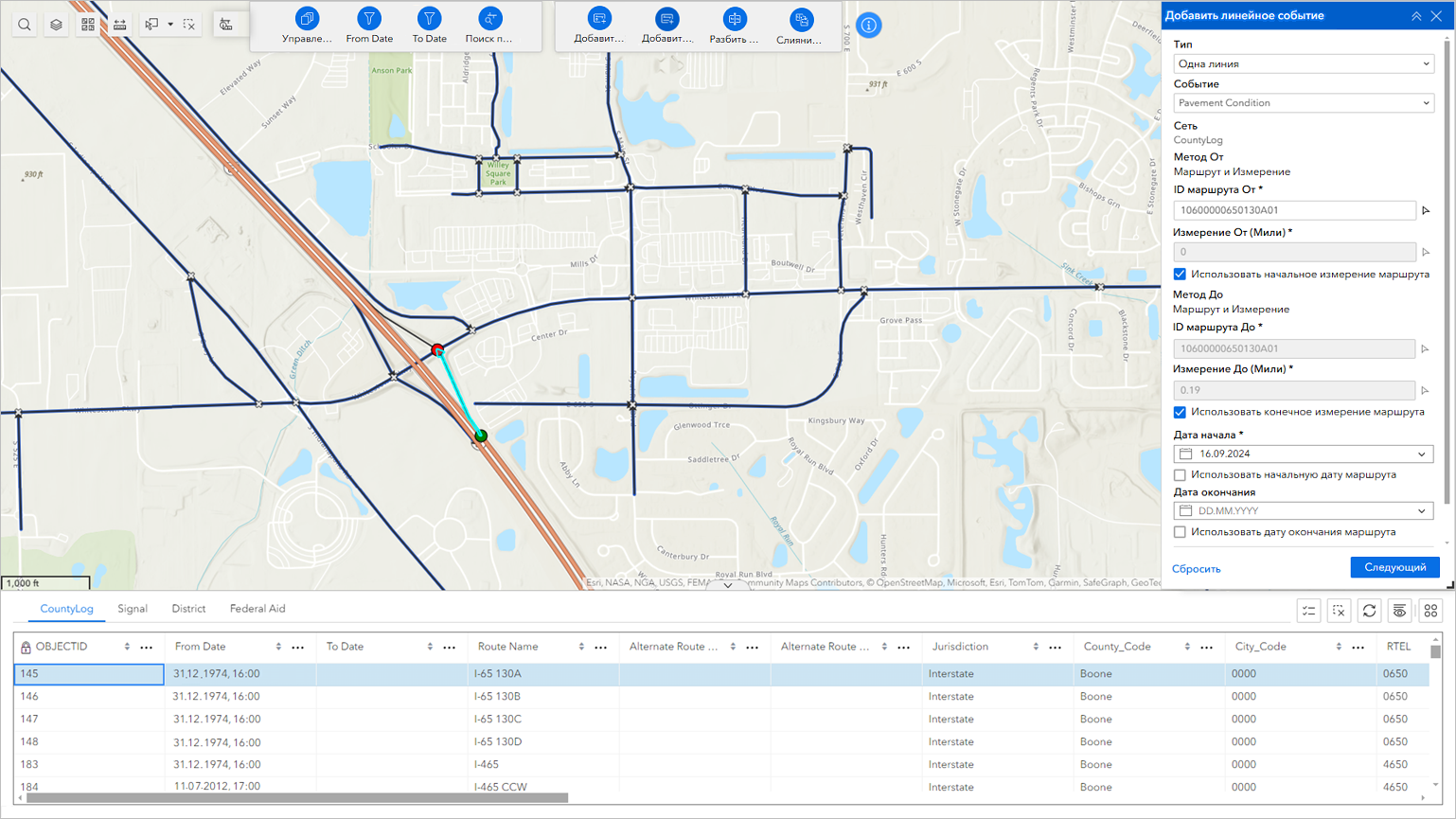
Task: Toggle column visibility with the eye icon
Action: 1400,611
